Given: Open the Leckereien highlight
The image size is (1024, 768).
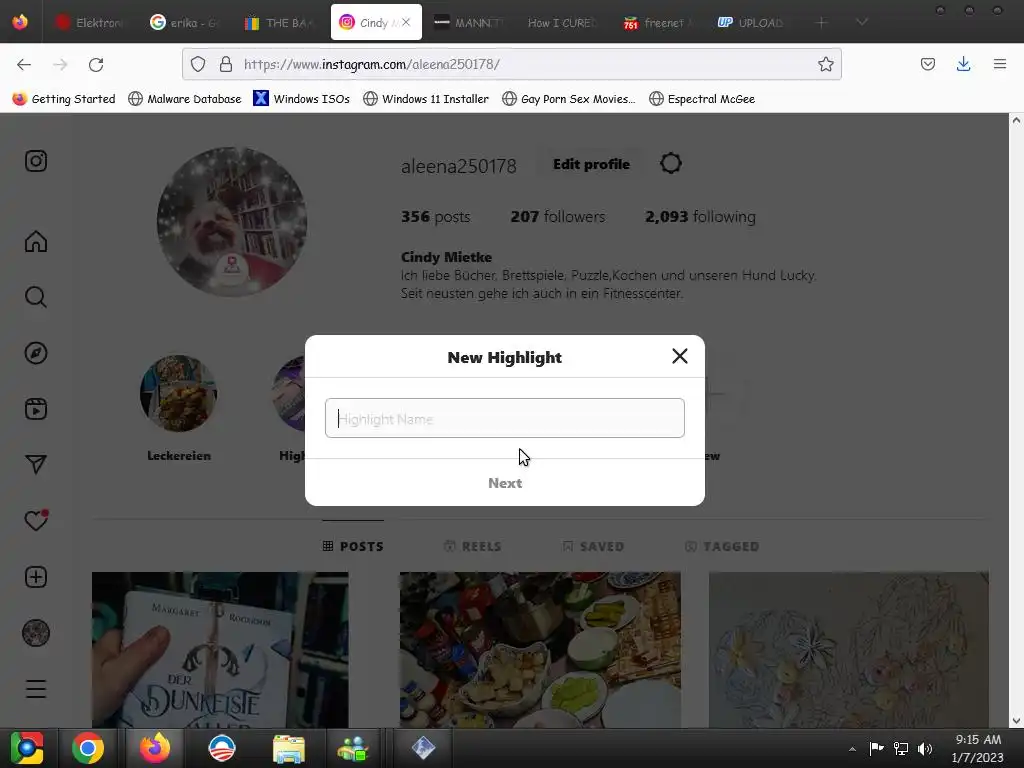Looking at the screenshot, I should (x=178, y=394).
